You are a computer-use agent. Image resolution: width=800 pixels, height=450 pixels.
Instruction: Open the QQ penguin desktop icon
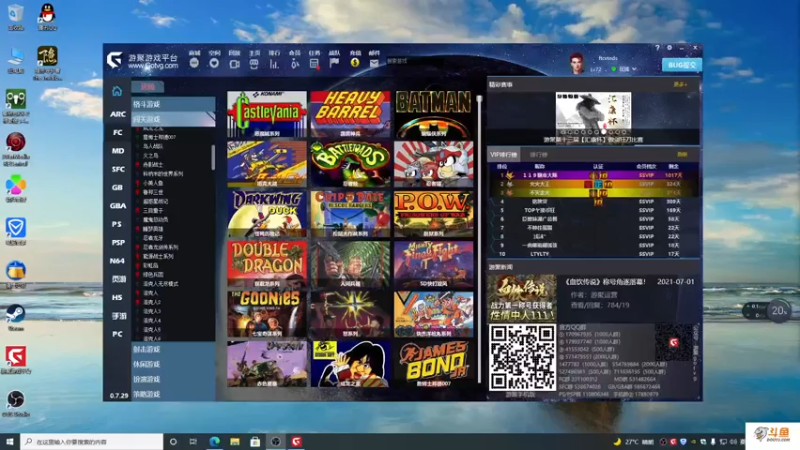[47, 16]
